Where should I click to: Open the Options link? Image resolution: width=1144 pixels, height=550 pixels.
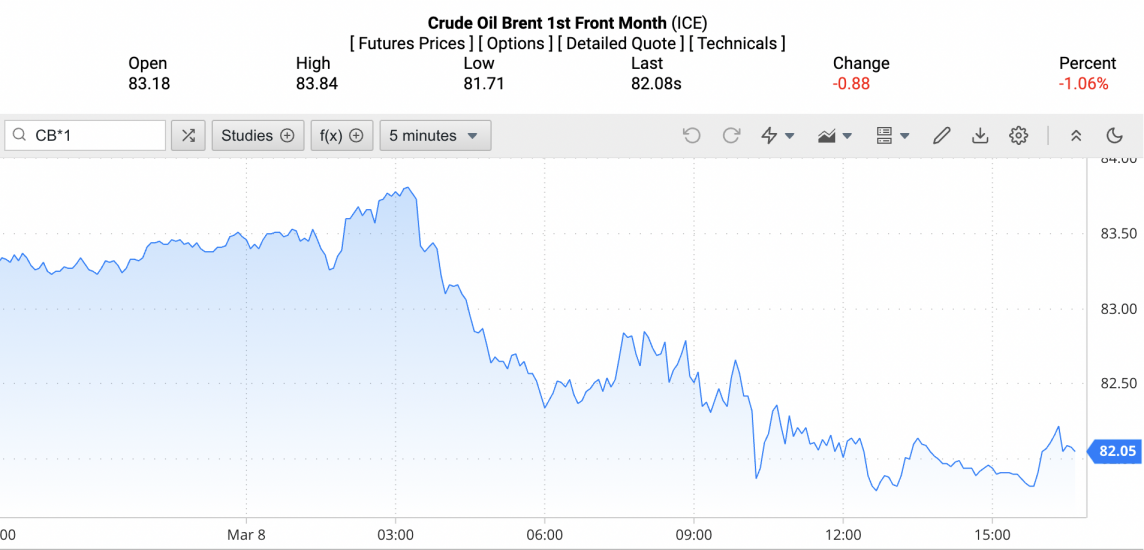tap(515, 44)
